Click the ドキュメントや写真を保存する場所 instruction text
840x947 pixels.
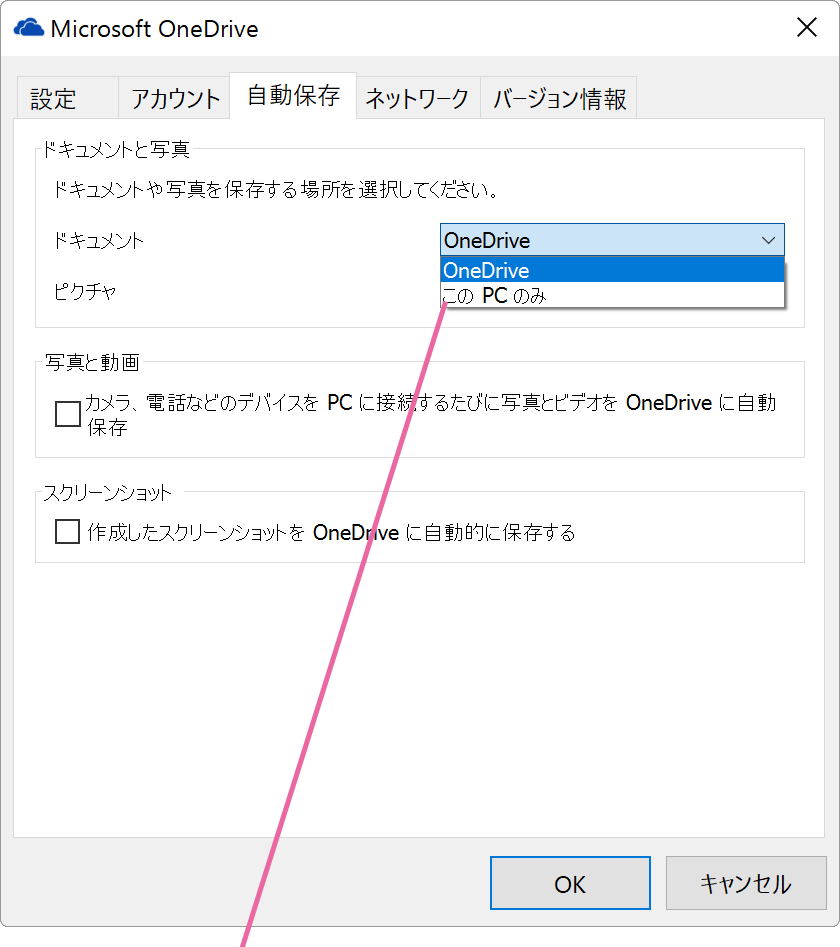[x=276, y=190]
